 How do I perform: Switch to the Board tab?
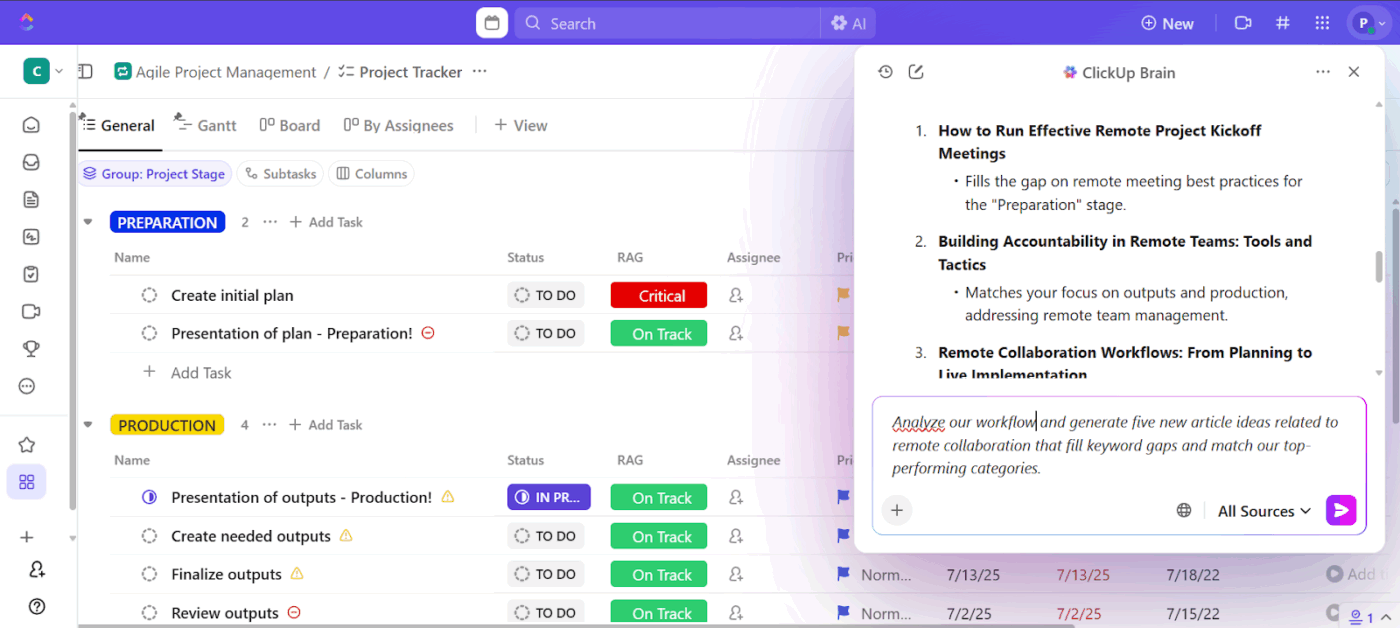[289, 125]
